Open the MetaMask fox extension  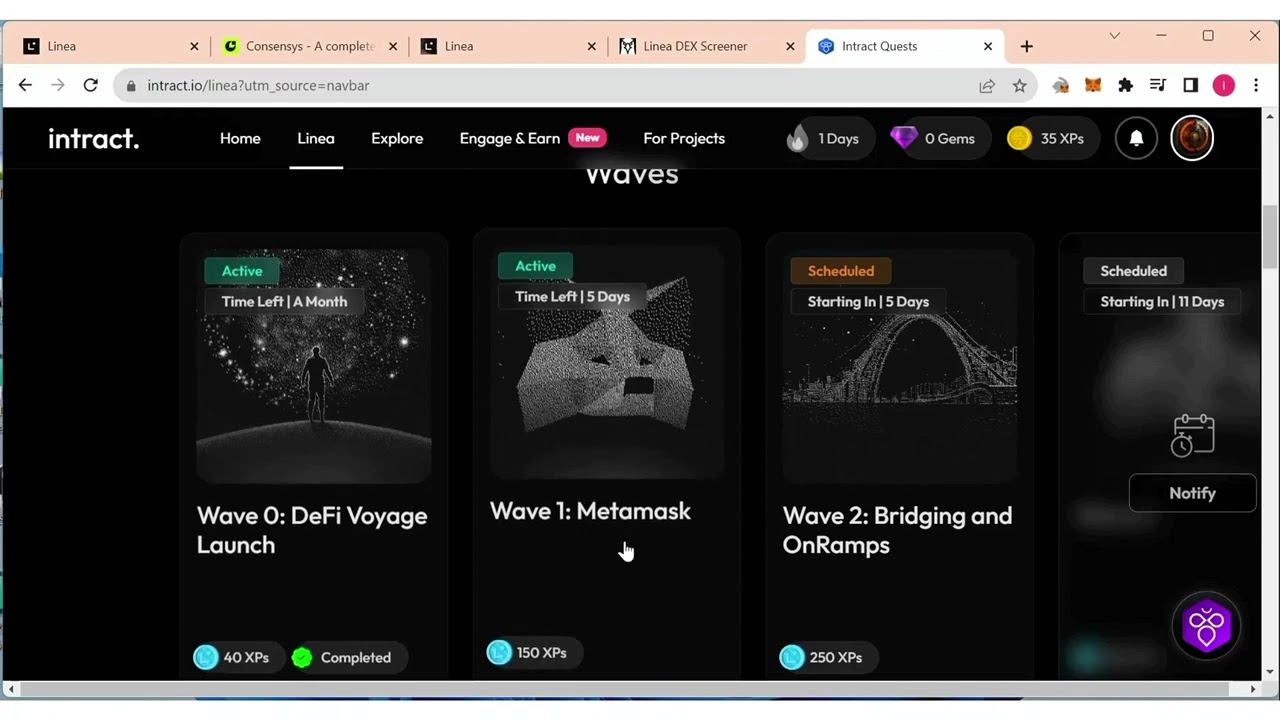click(x=1093, y=86)
